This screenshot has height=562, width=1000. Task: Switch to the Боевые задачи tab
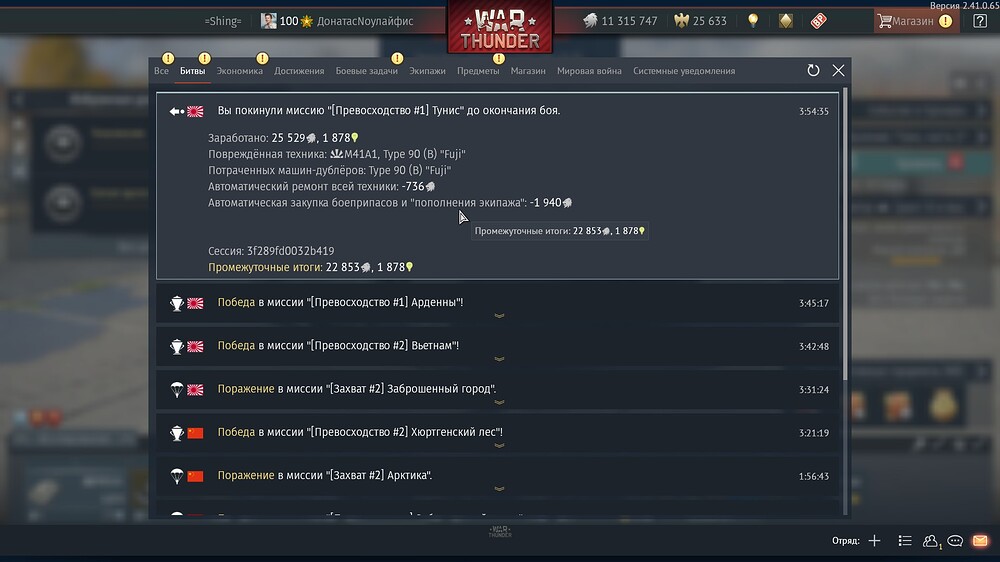[367, 71]
